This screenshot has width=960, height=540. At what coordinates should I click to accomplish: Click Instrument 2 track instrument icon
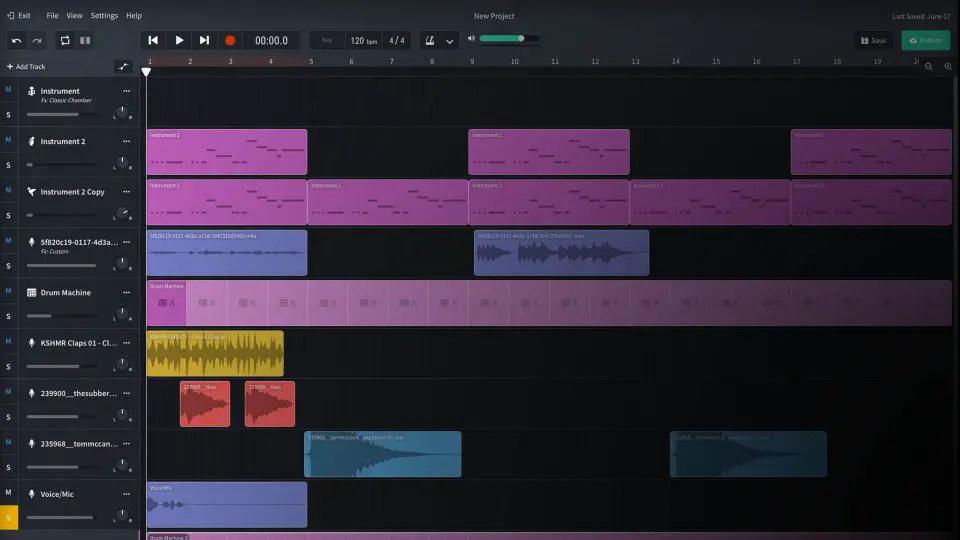(x=31, y=141)
